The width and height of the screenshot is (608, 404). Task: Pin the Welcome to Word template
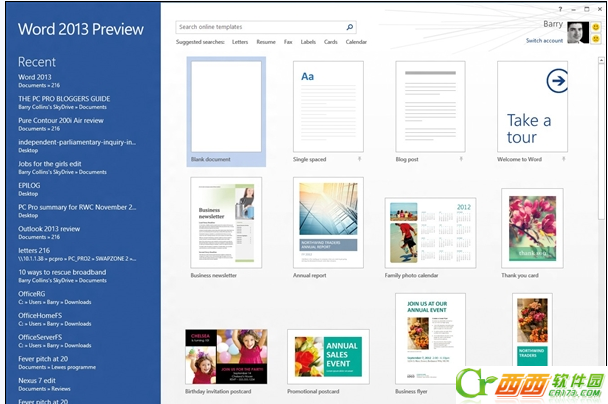[563, 159]
